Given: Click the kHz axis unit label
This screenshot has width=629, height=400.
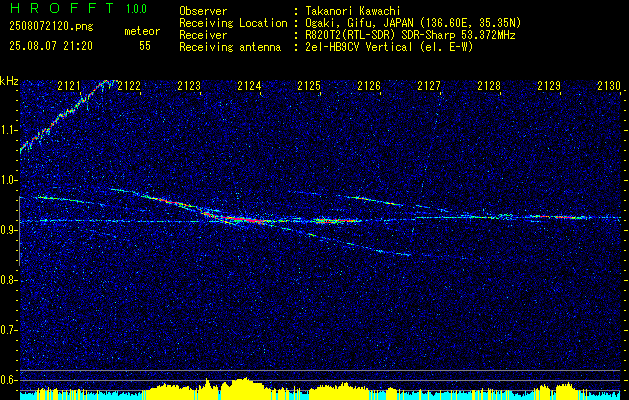Looking at the screenshot, I should pos(9,81).
